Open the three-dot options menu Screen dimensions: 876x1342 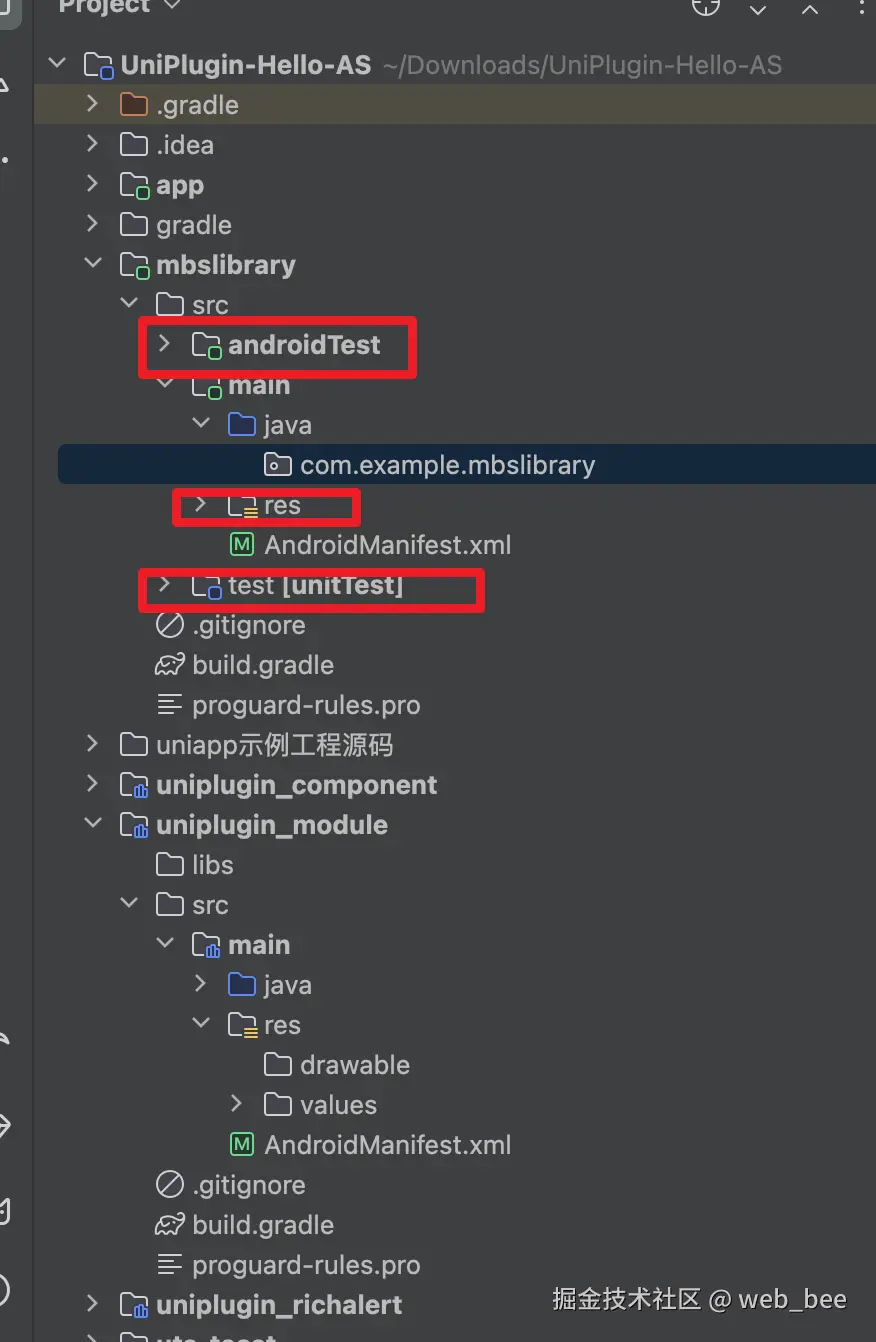click(864, 9)
